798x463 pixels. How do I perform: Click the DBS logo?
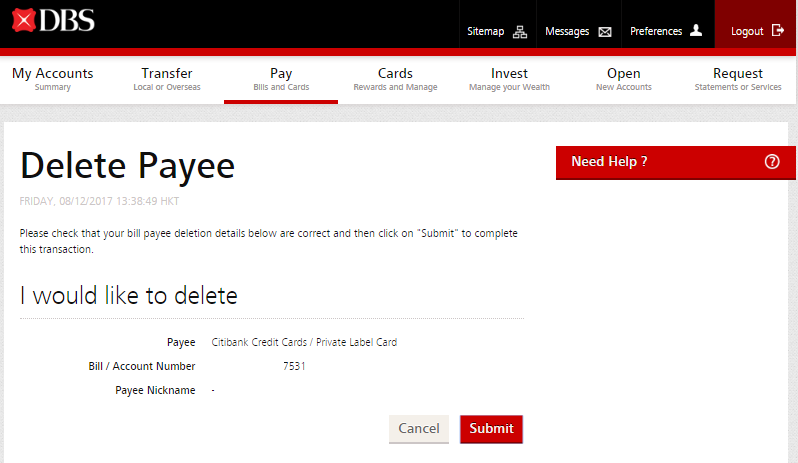[x=53, y=20]
